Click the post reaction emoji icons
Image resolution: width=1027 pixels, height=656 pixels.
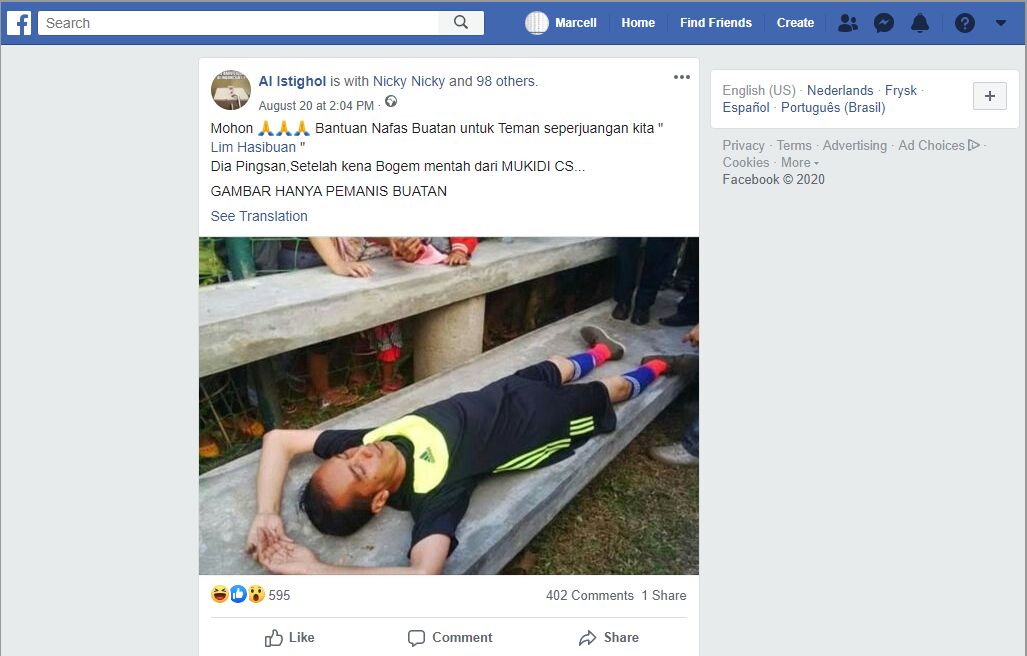point(238,594)
